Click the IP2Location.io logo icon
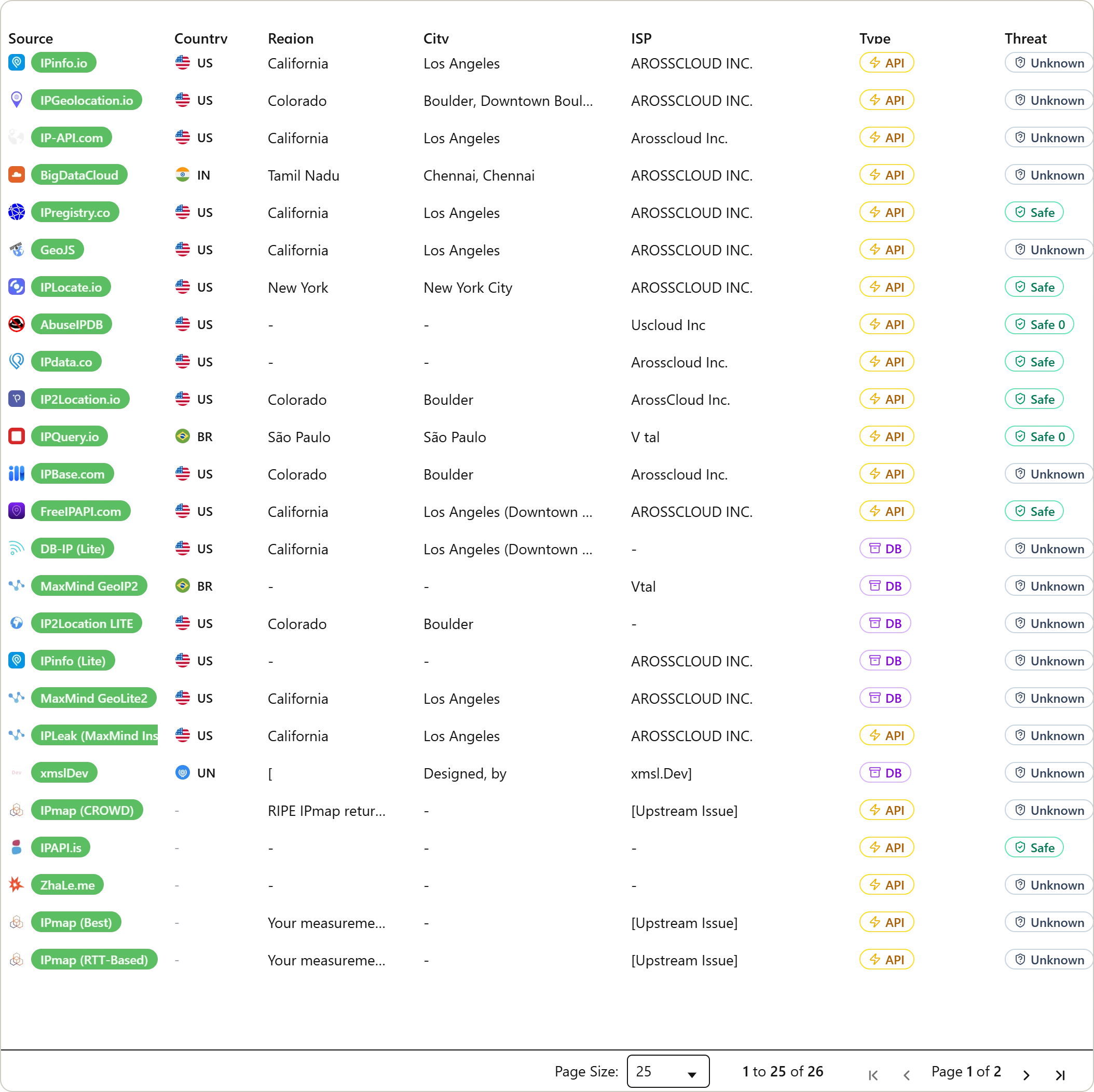 click(17, 399)
